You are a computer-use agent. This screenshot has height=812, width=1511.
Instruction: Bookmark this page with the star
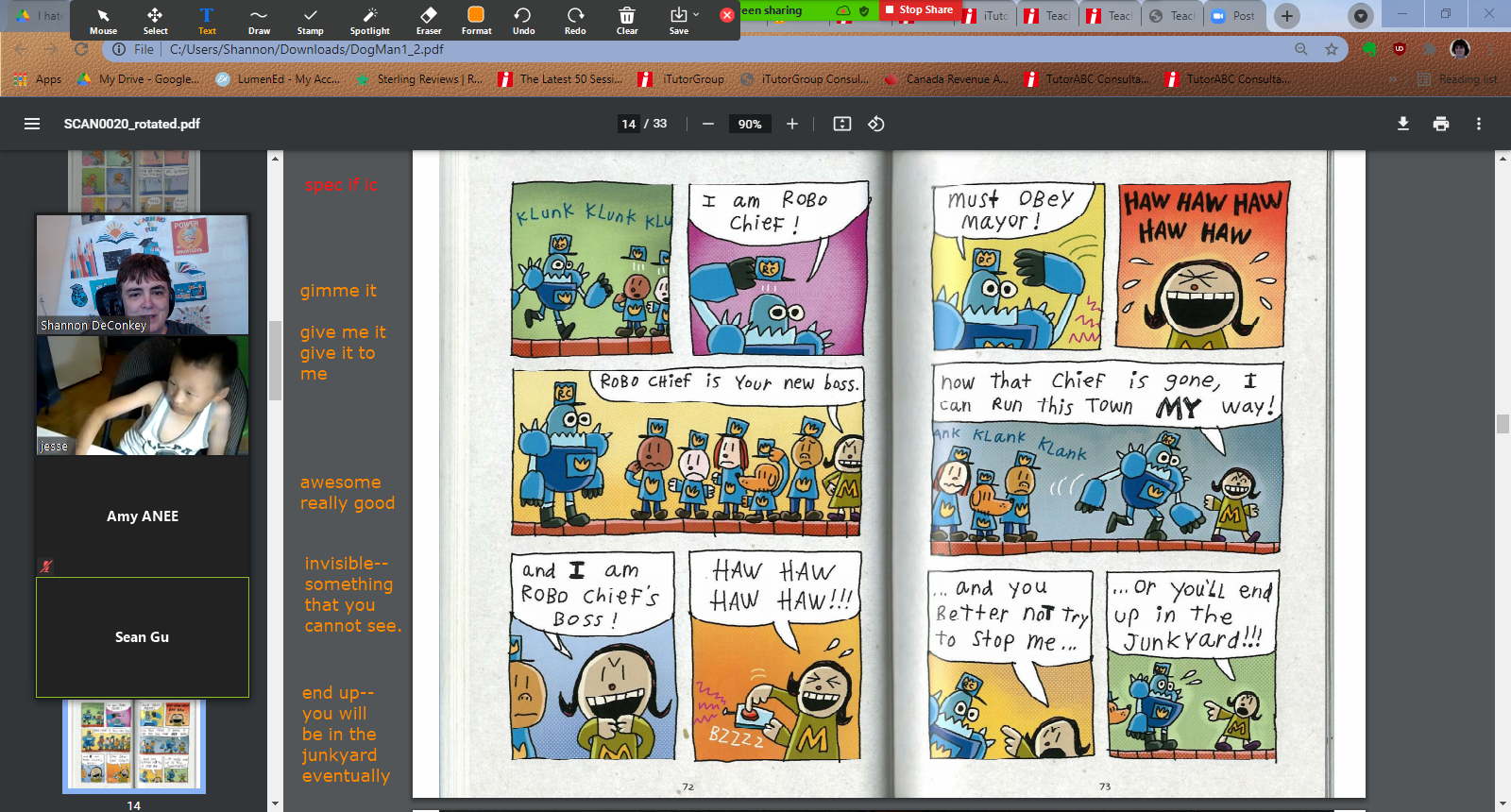pyautogui.click(x=1332, y=49)
